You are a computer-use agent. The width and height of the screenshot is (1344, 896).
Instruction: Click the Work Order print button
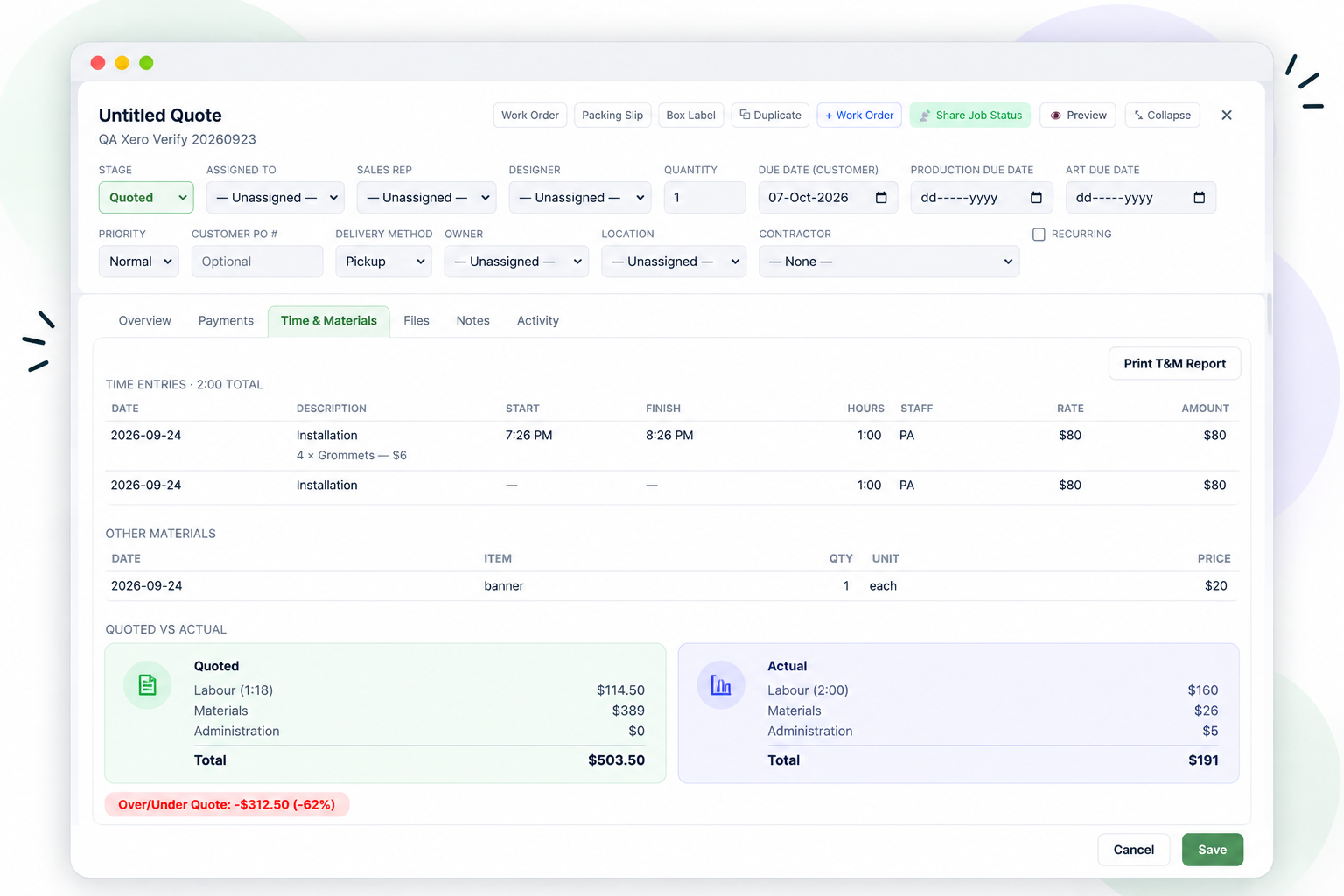530,115
